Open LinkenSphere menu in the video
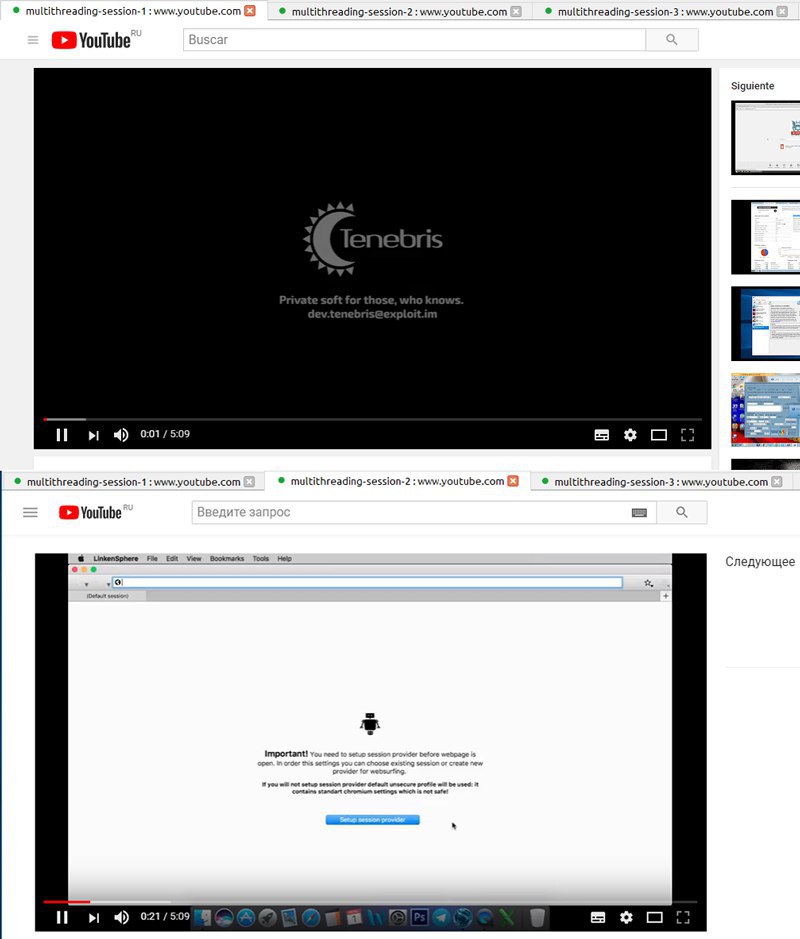 tap(116, 559)
